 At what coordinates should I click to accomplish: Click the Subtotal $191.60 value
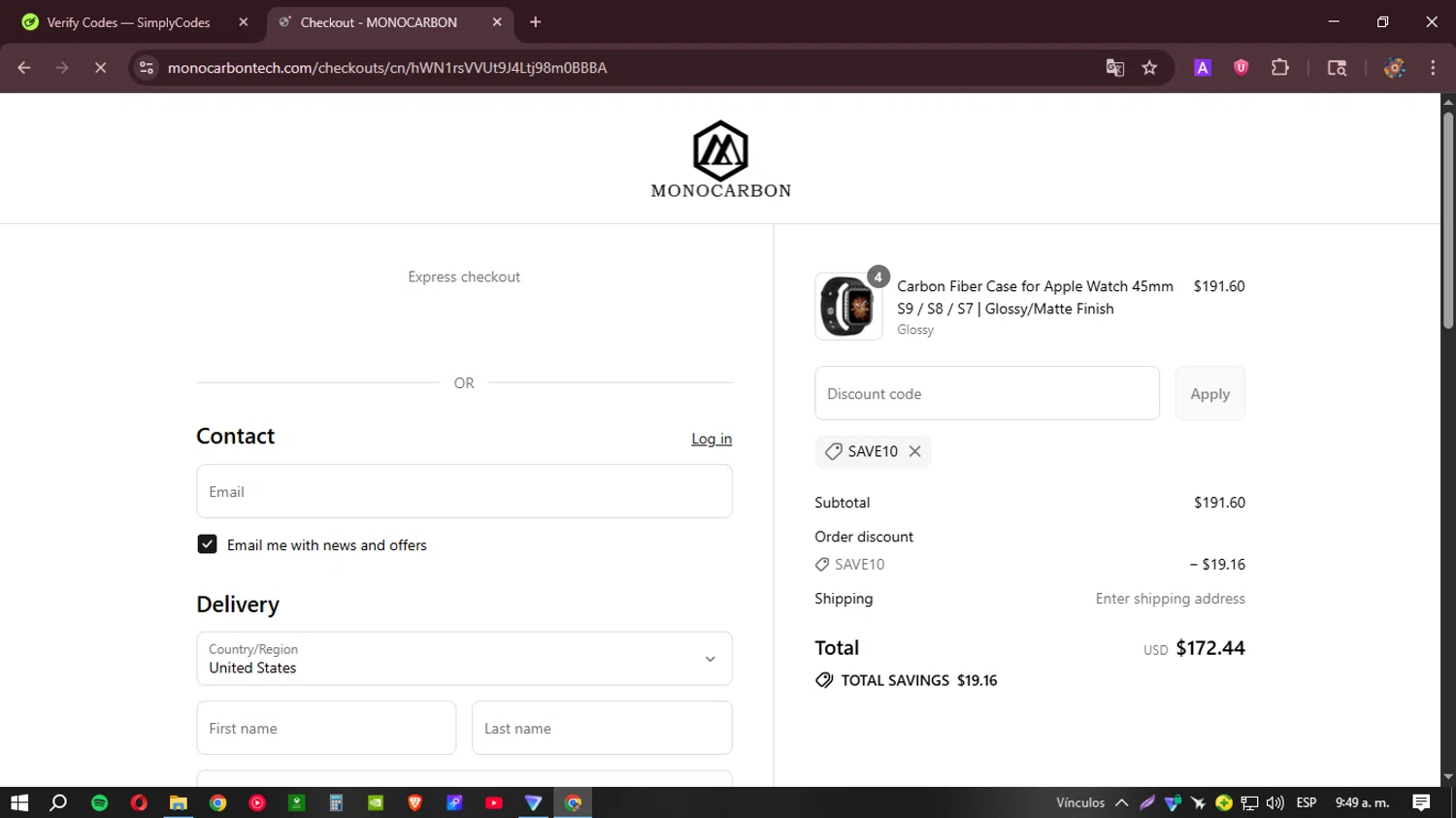[x=1219, y=503]
